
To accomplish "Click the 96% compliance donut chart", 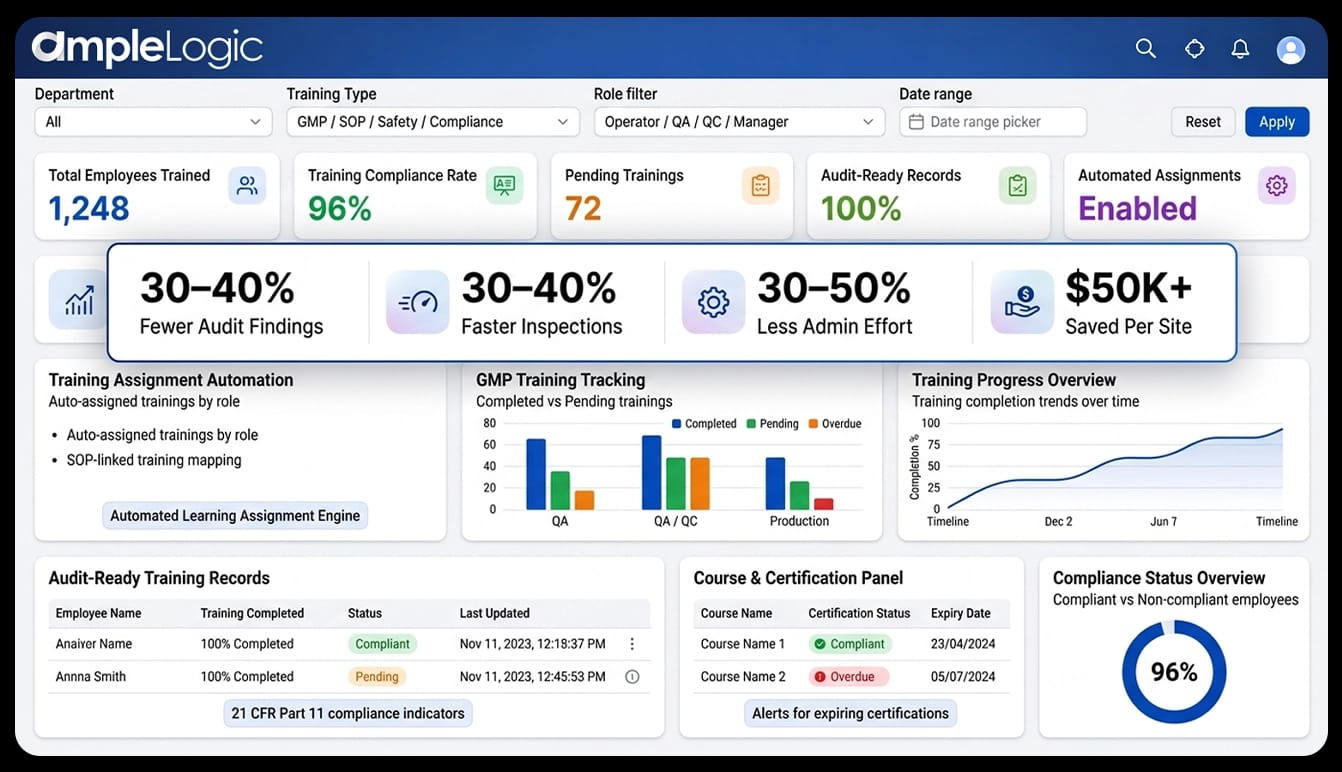I will (1174, 672).
